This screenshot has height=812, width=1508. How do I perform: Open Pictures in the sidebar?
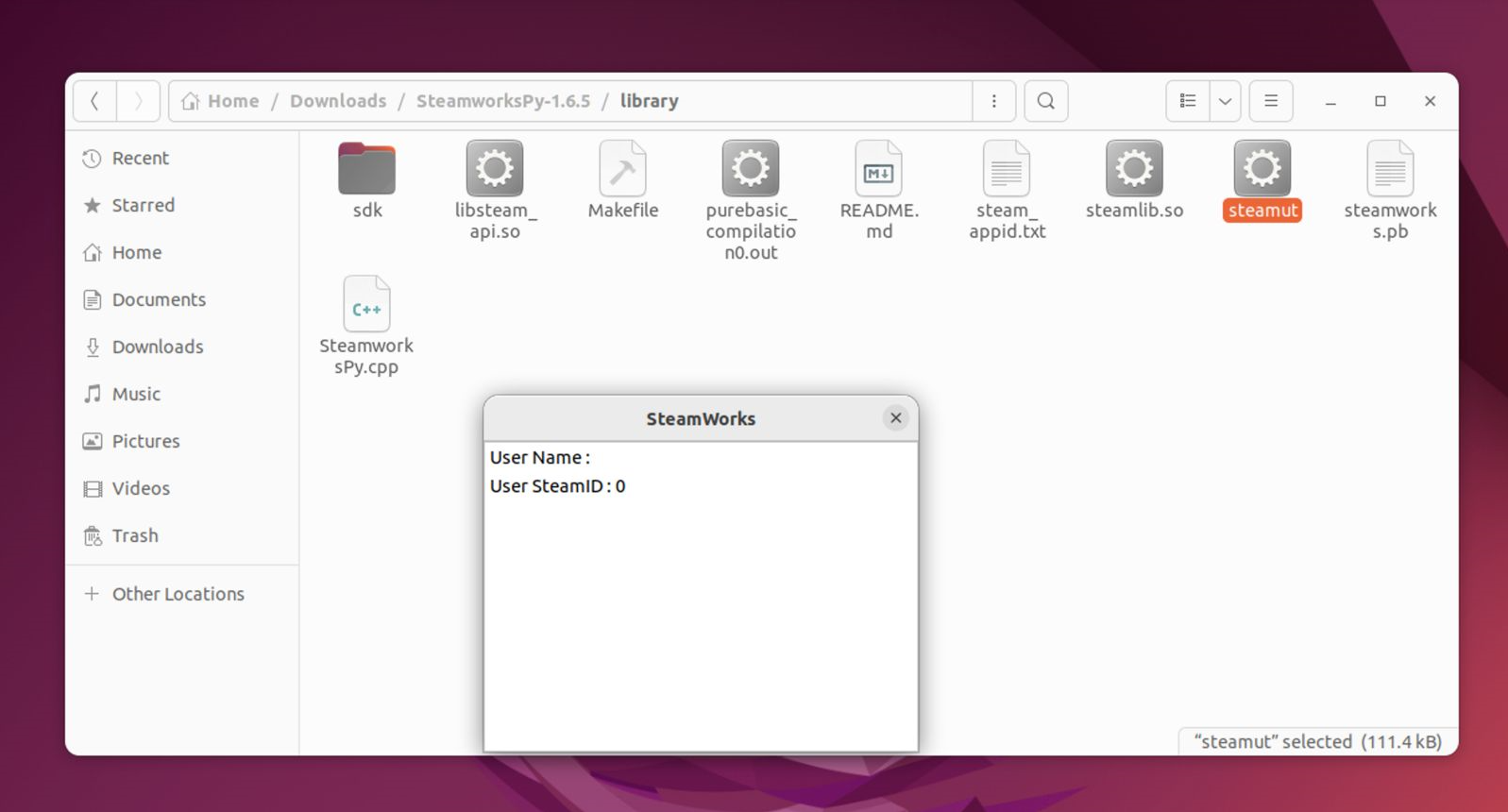[182, 441]
